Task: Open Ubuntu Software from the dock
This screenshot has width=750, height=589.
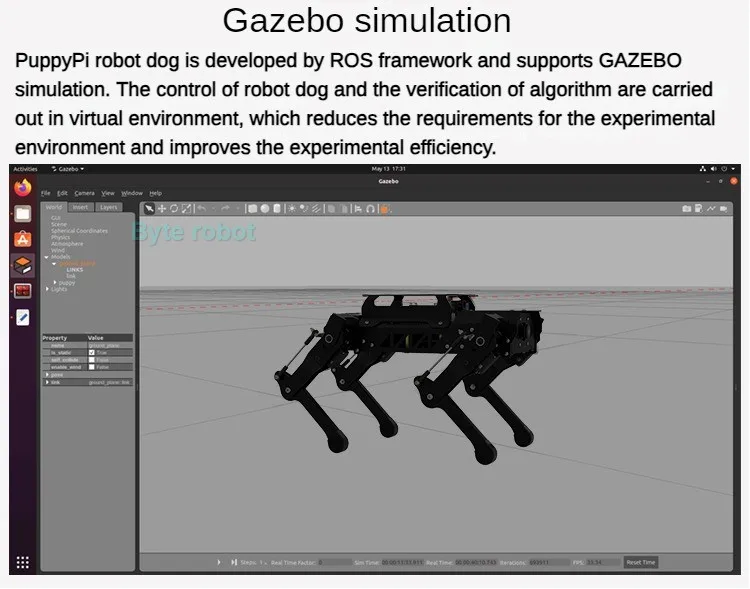Action: click(x=22, y=239)
